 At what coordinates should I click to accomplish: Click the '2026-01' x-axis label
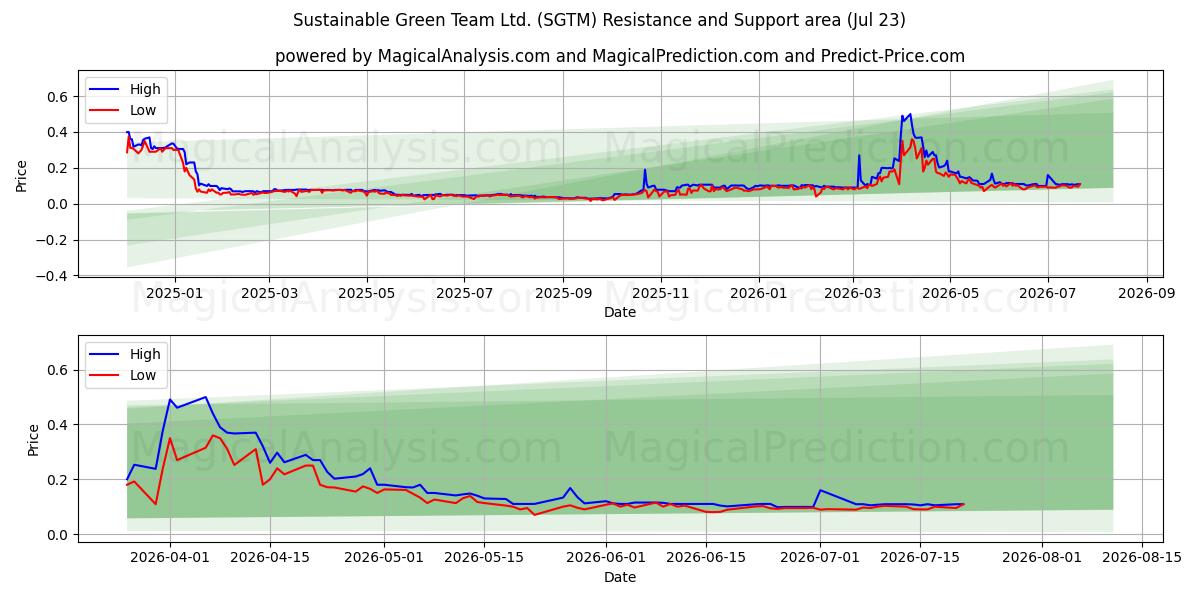click(x=758, y=294)
